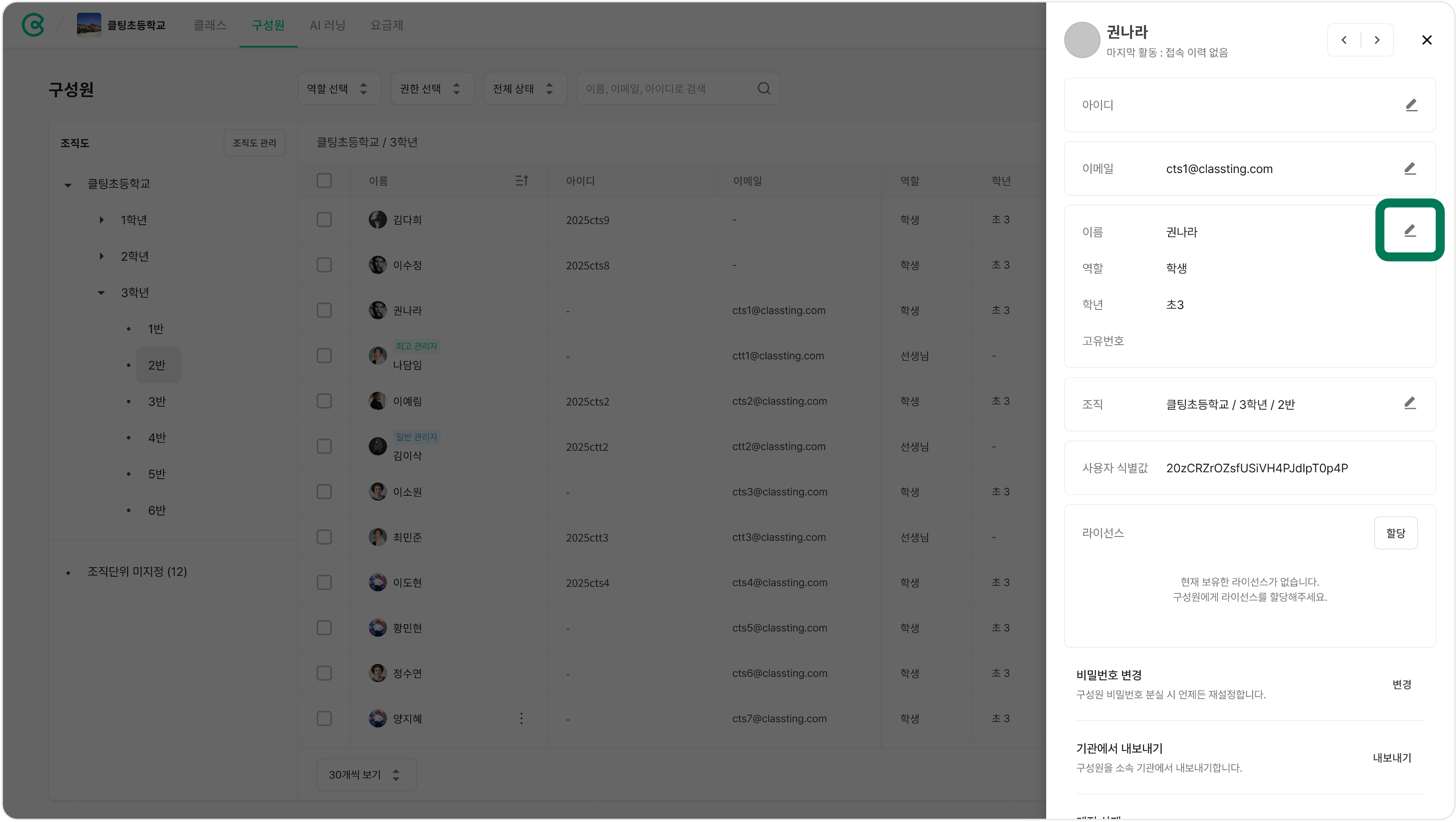
Task: Click 김다희's profile avatar
Action: (378, 220)
